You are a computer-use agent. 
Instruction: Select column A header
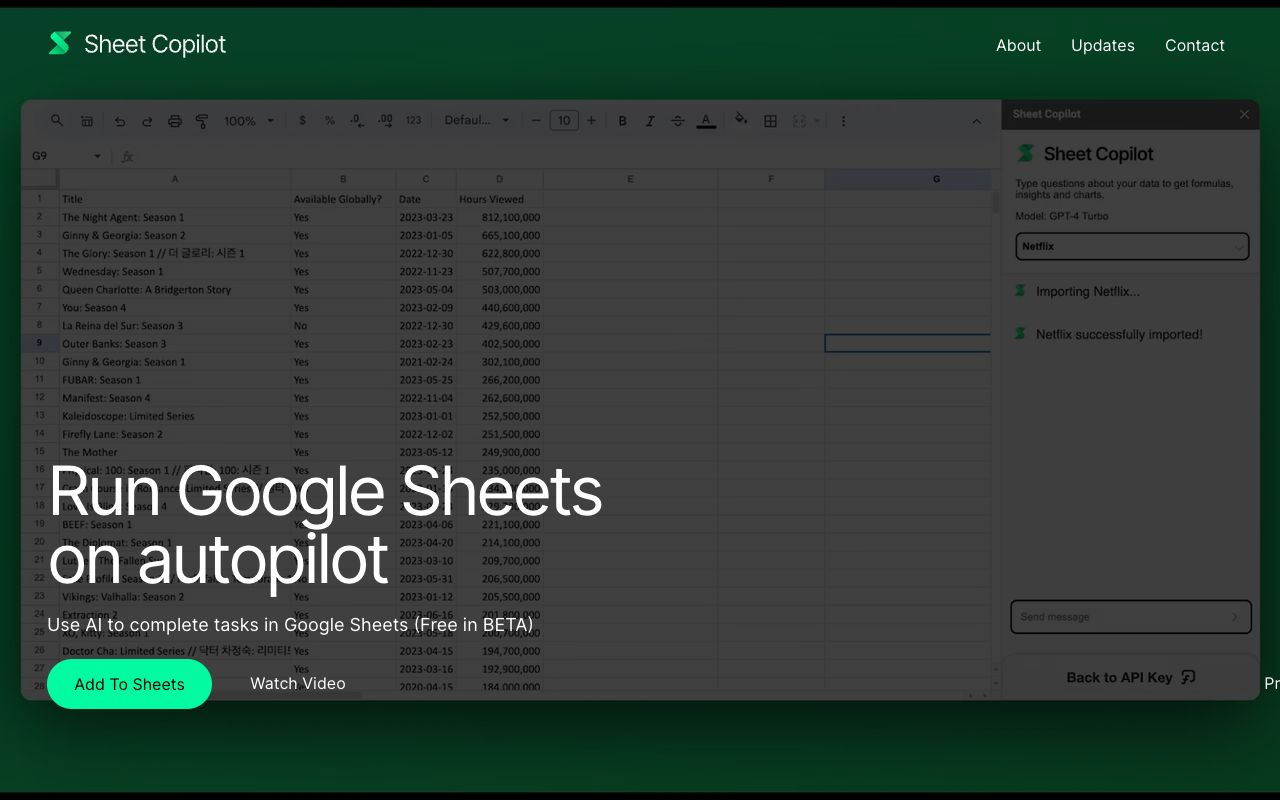click(175, 179)
